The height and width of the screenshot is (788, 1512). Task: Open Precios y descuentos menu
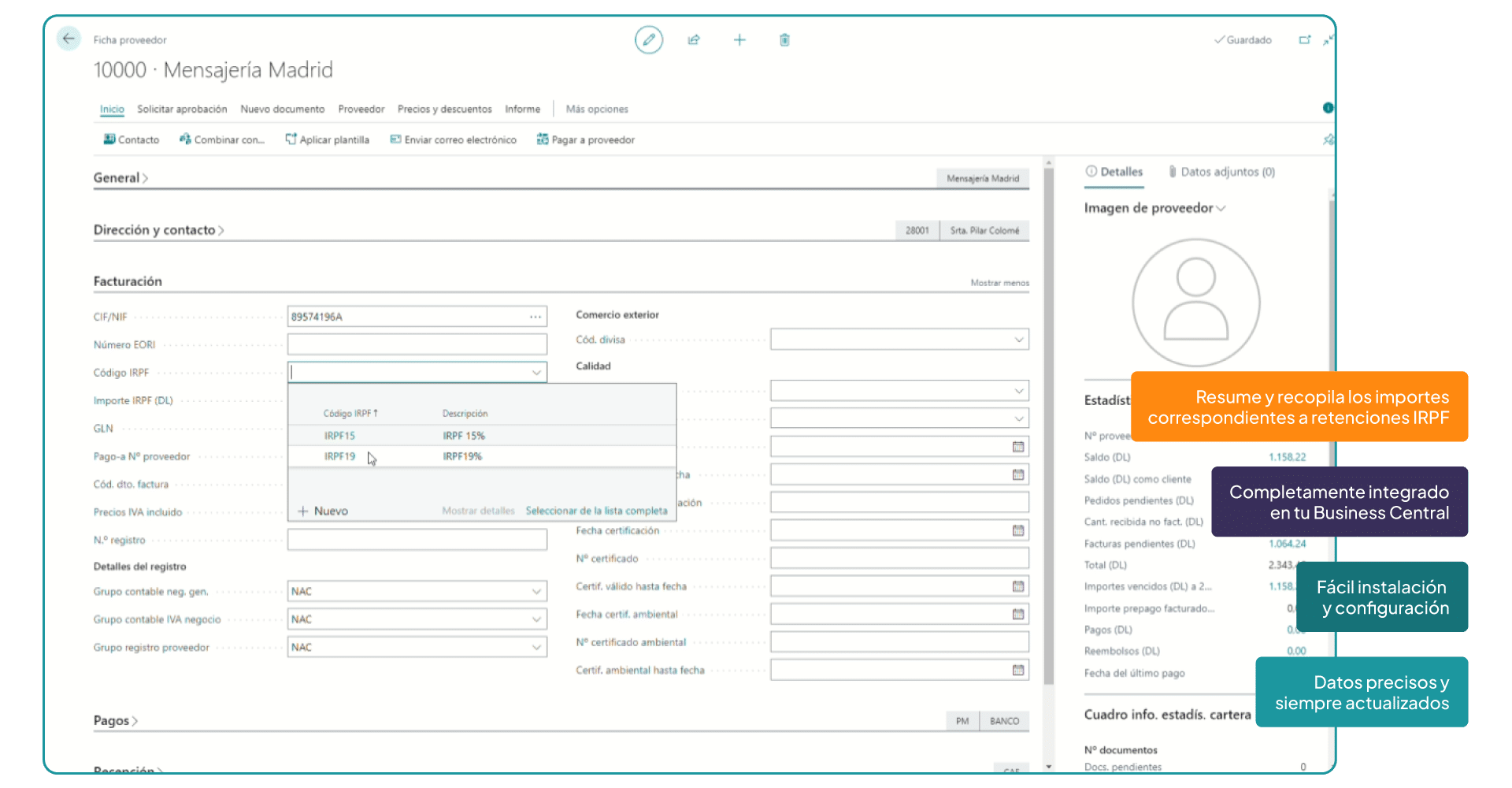tap(445, 110)
